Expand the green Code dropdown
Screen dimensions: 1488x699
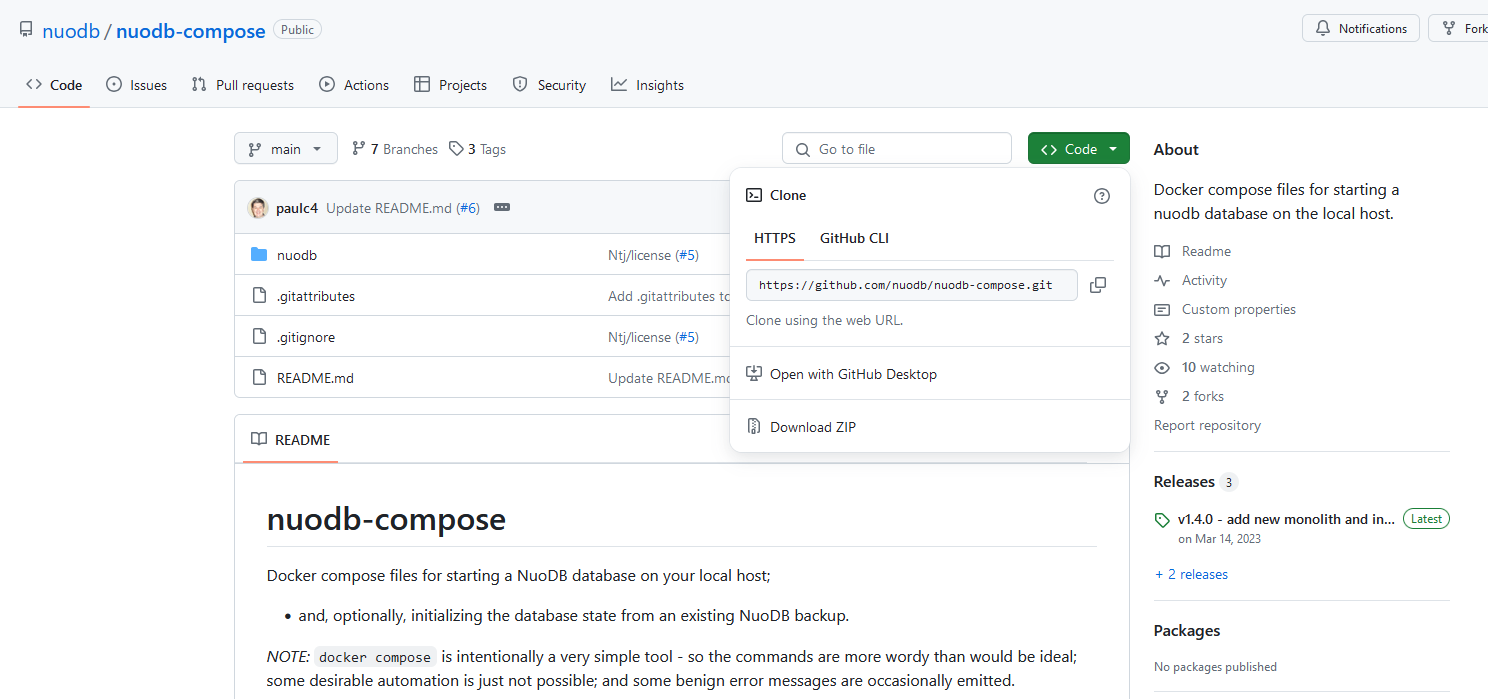point(1078,147)
